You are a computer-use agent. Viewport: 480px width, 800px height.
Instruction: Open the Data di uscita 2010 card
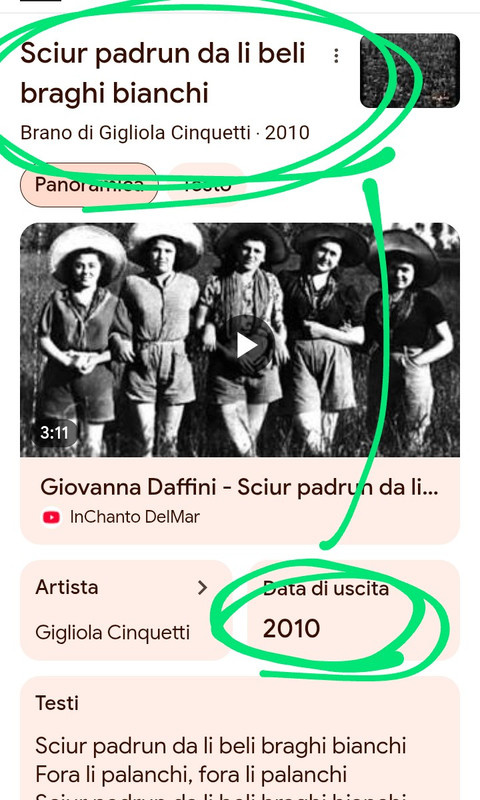pyautogui.click(x=353, y=610)
